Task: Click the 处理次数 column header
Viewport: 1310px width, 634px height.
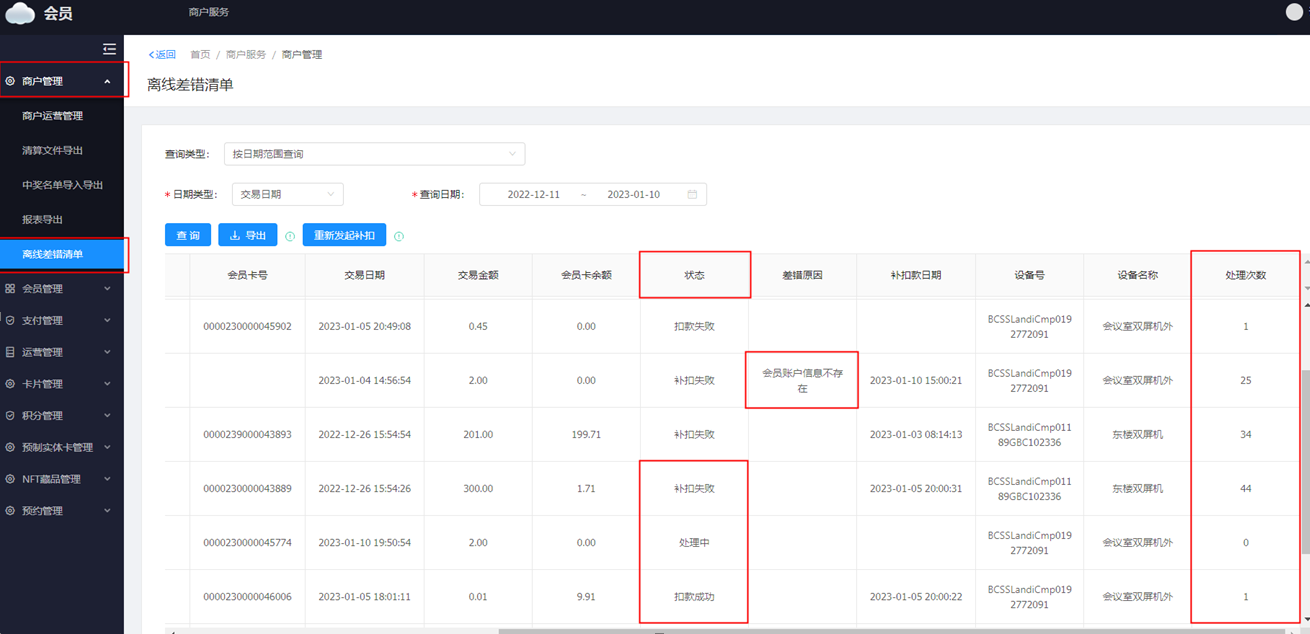Action: point(1245,275)
